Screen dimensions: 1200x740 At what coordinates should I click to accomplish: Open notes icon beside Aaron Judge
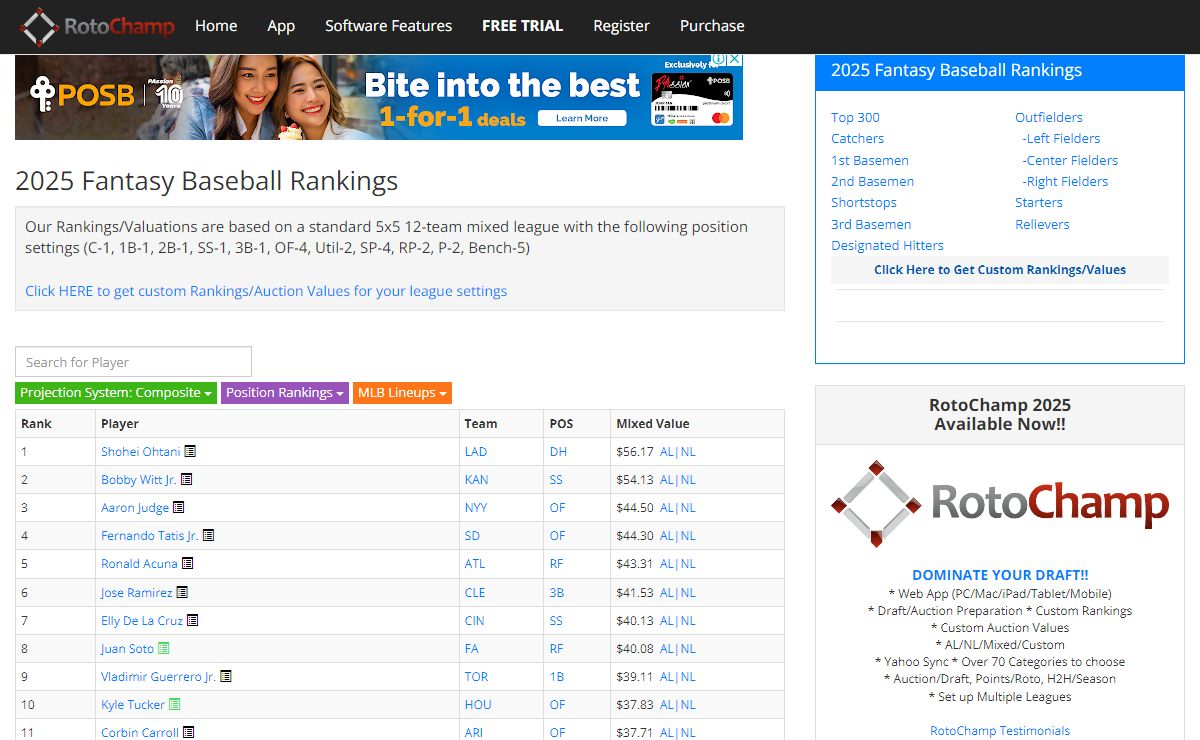tap(179, 508)
